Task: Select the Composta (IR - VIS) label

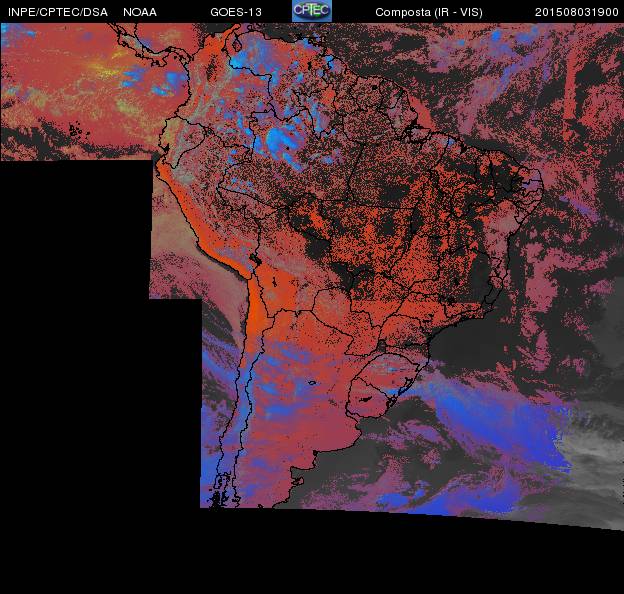Action: [x=429, y=12]
